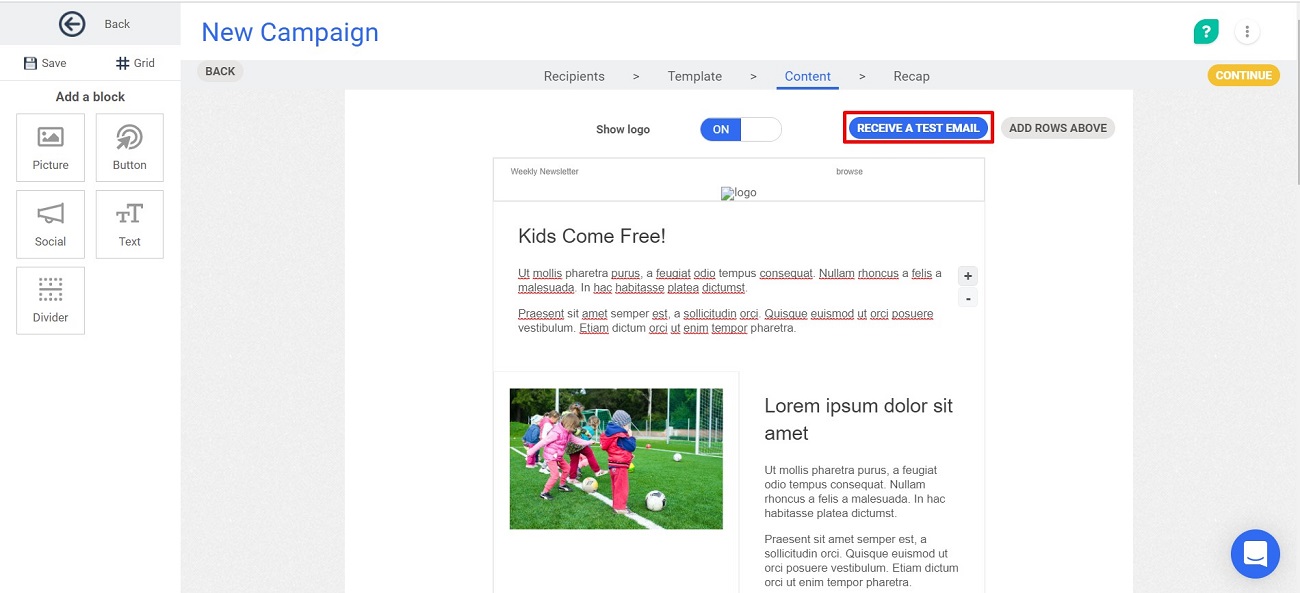Viewport: 1300px width, 593px height.
Task: Turn off the Show logo switch
Action: [740, 129]
